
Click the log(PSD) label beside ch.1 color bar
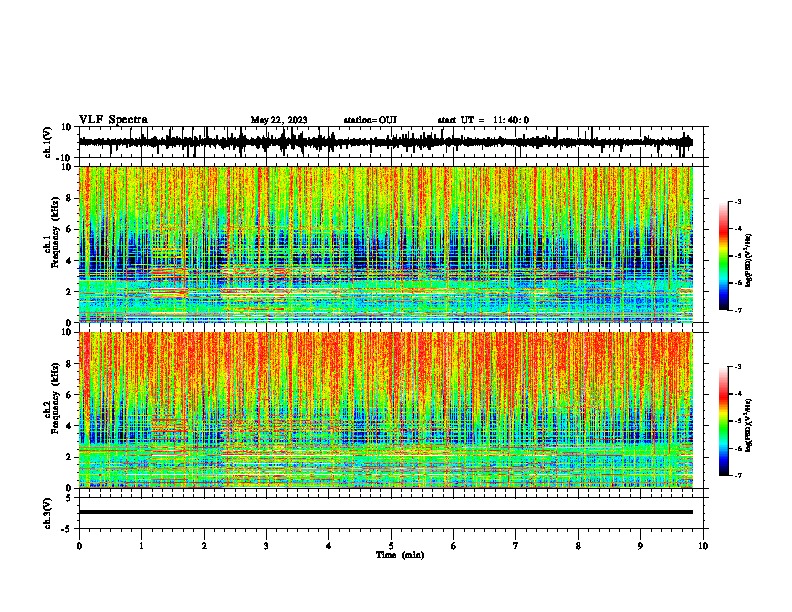click(x=748, y=261)
